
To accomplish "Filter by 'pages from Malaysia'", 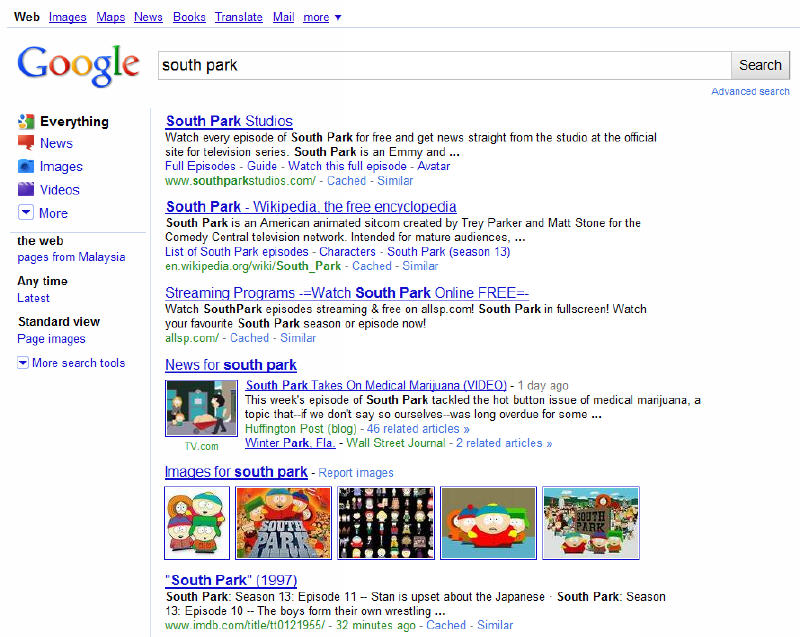I will click(71, 257).
